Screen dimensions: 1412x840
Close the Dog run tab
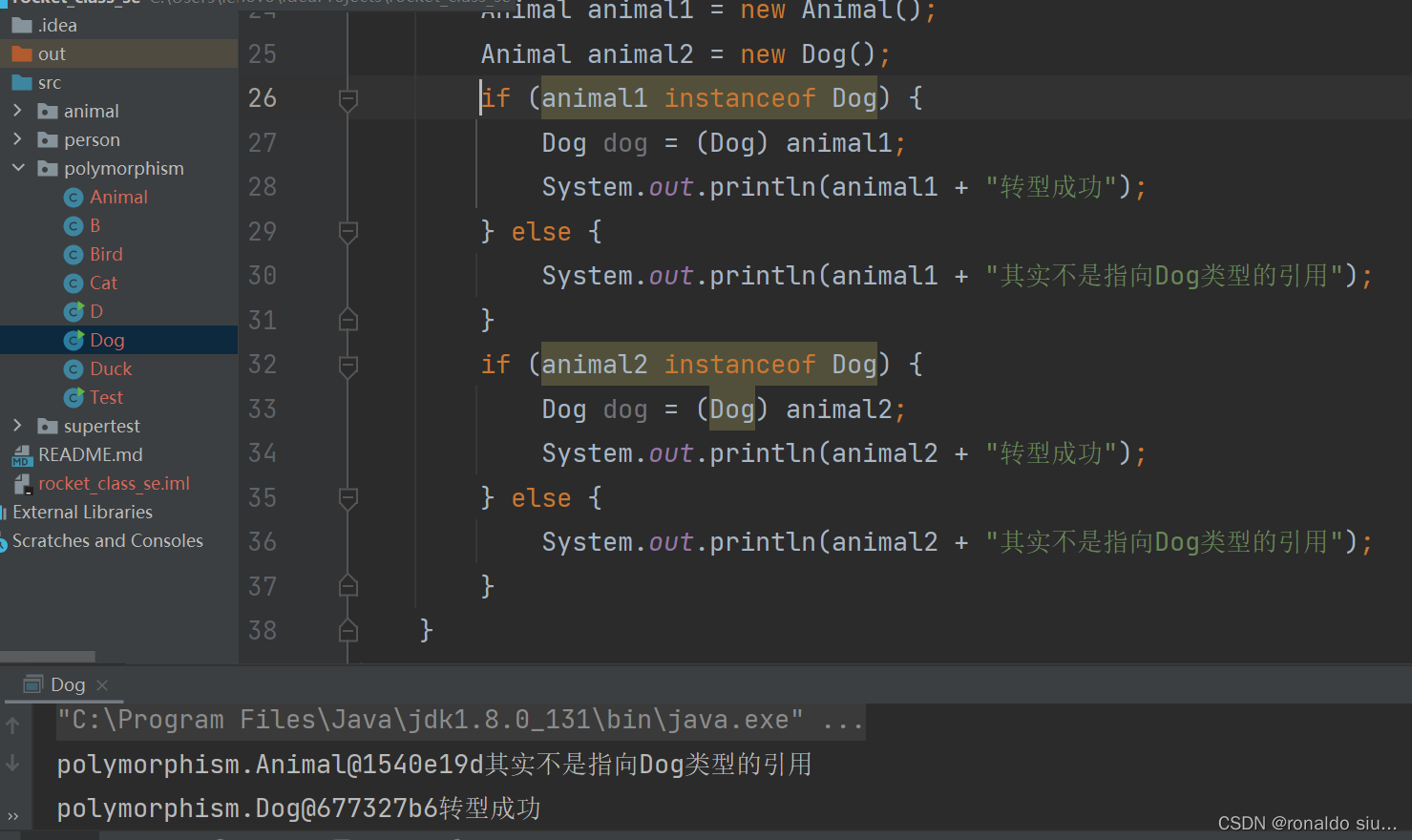coord(102,685)
